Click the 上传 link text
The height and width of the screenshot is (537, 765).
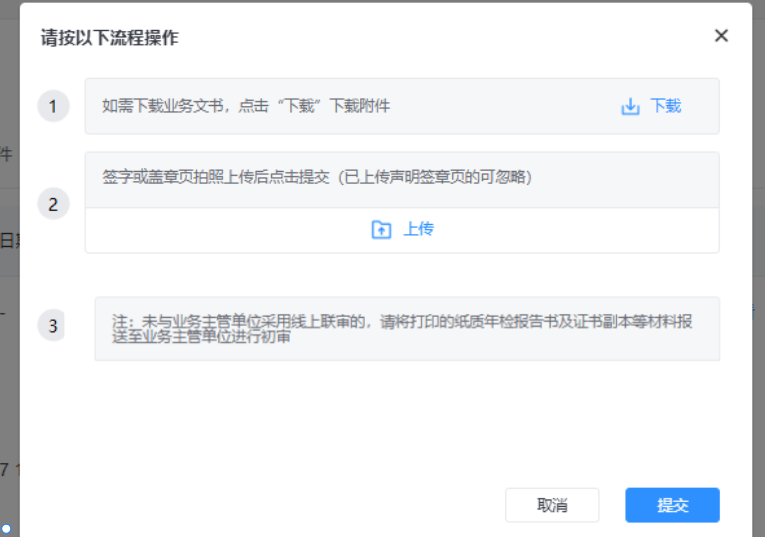pyautogui.click(x=418, y=230)
